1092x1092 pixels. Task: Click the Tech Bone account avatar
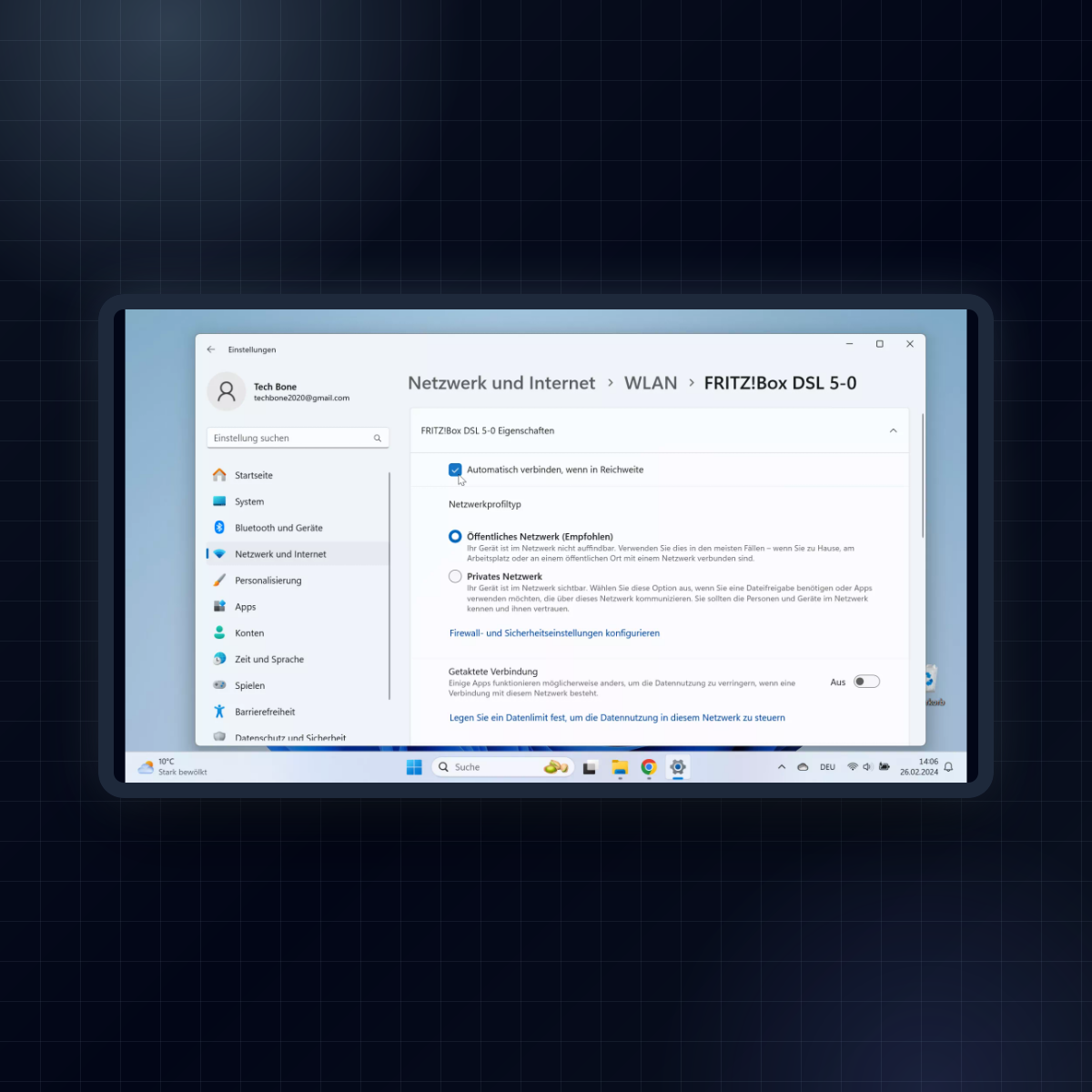click(226, 391)
